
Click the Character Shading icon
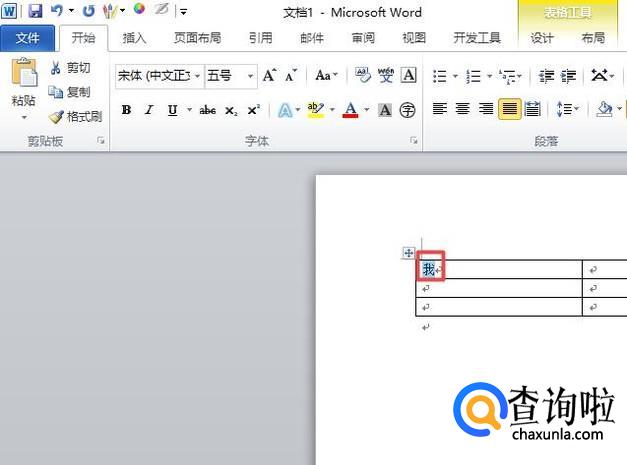point(385,110)
